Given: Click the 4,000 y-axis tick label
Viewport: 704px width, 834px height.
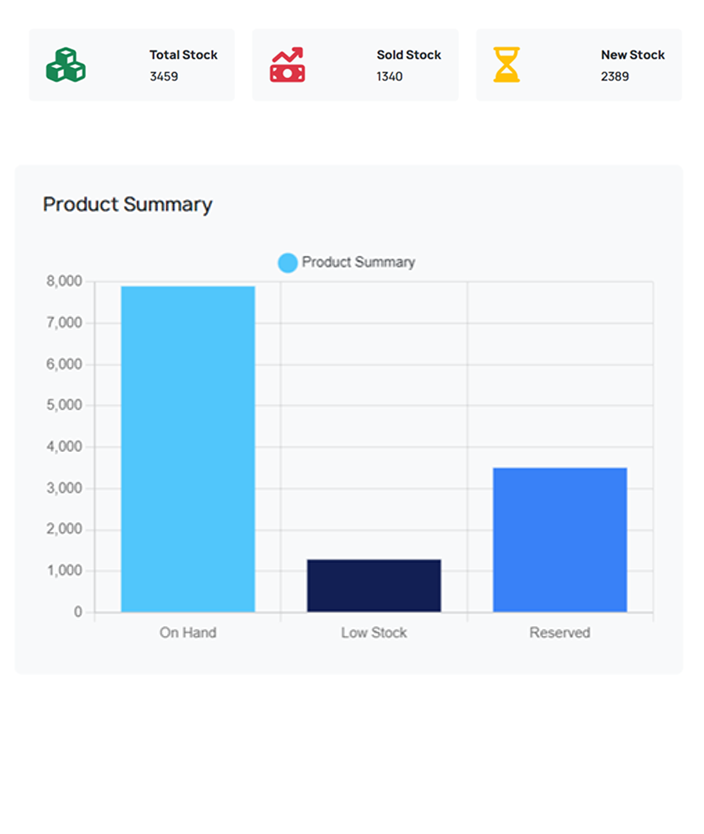Looking at the screenshot, I should point(64,447).
